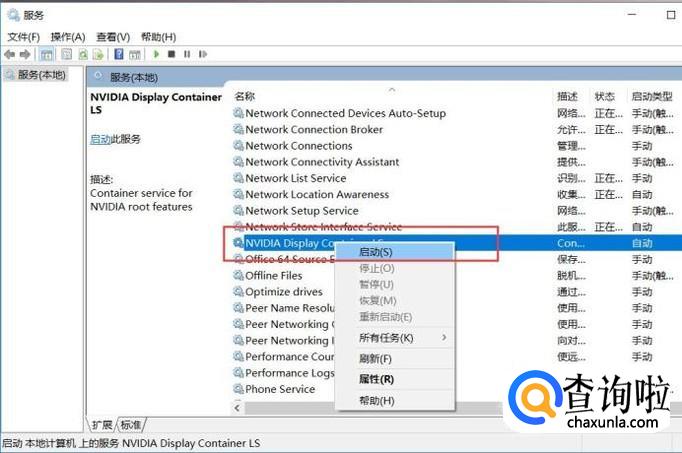This screenshot has width=682, height=453.
Task: Minimize the 服务 window
Action: [x=632, y=15]
